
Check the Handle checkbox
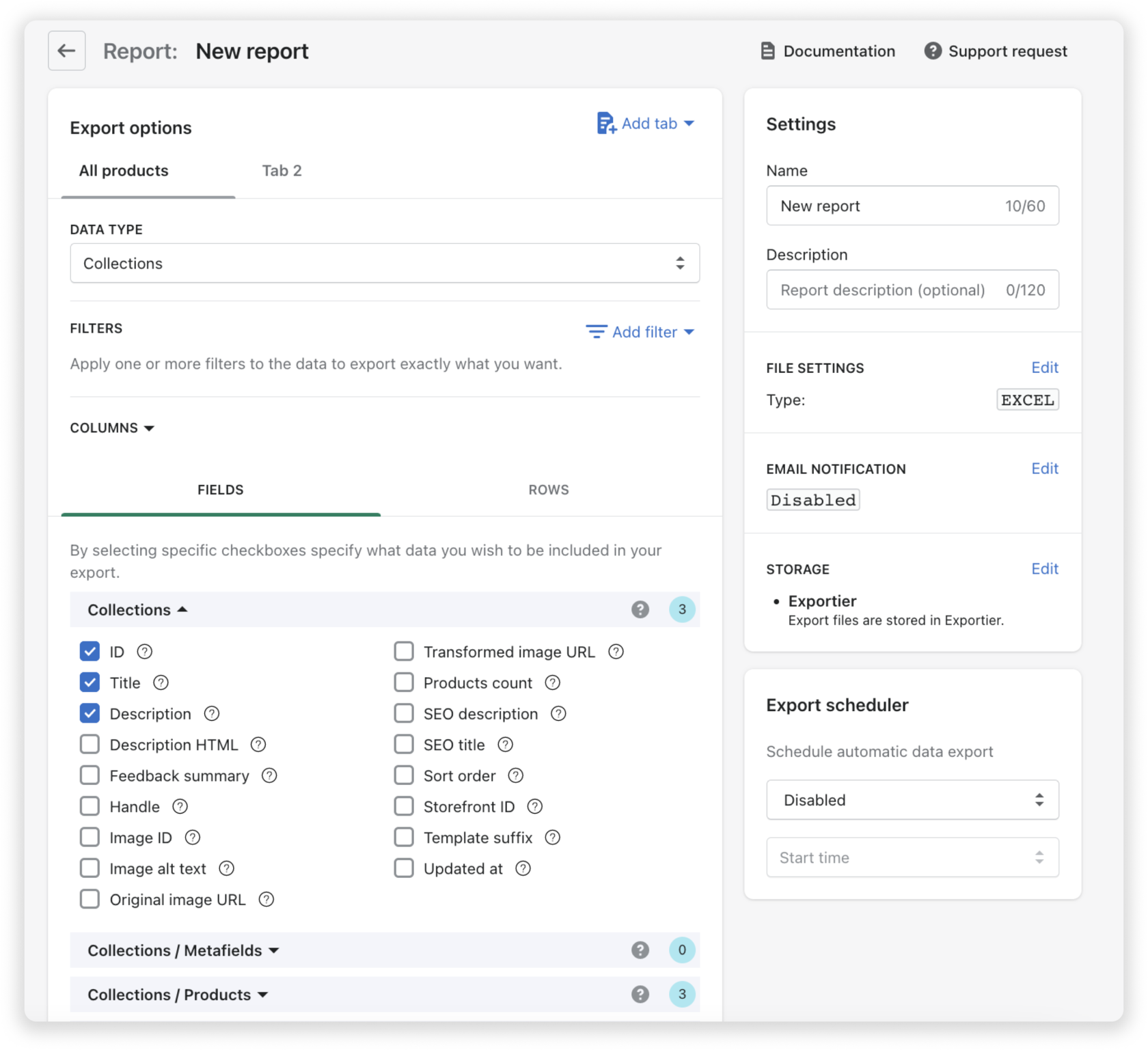(x=90, y=806)
